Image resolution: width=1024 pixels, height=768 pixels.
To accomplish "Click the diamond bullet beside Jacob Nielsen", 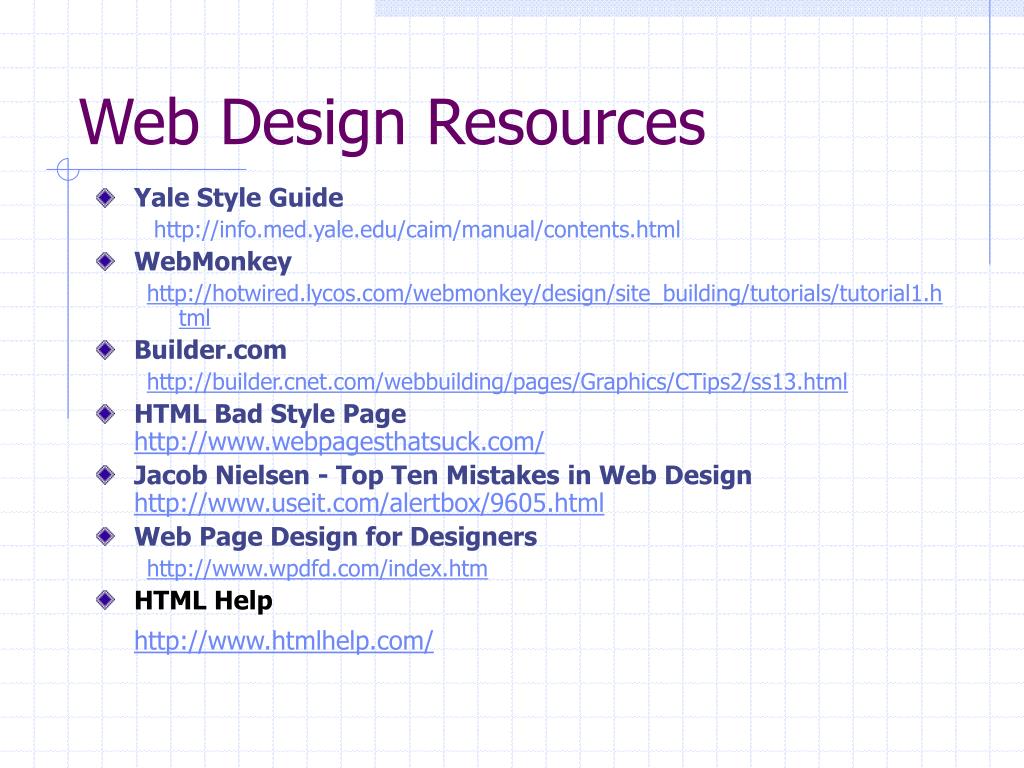I will click(x=105, y=475).
